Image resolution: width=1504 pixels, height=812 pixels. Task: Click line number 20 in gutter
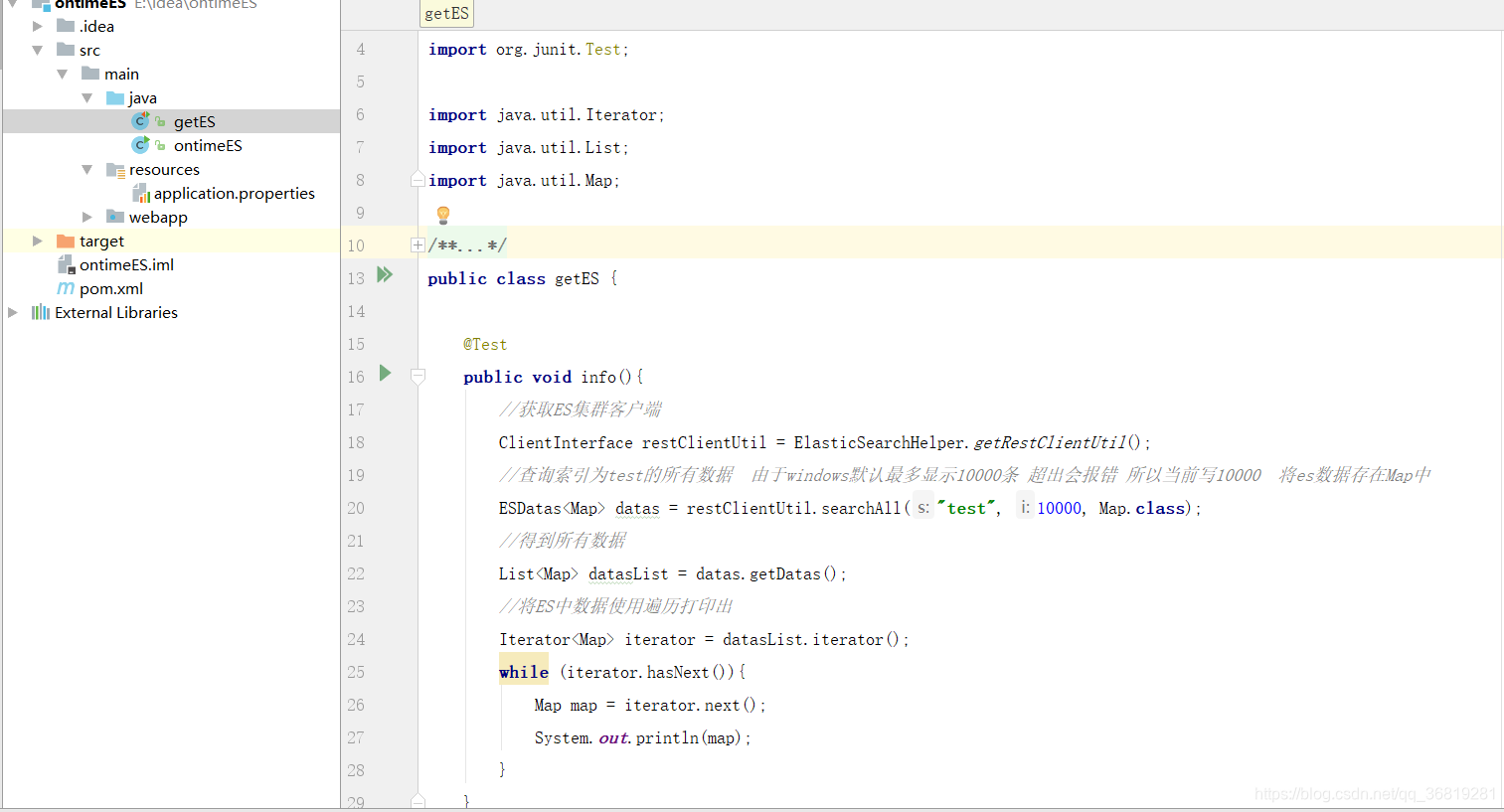click(x=356, y=508)
